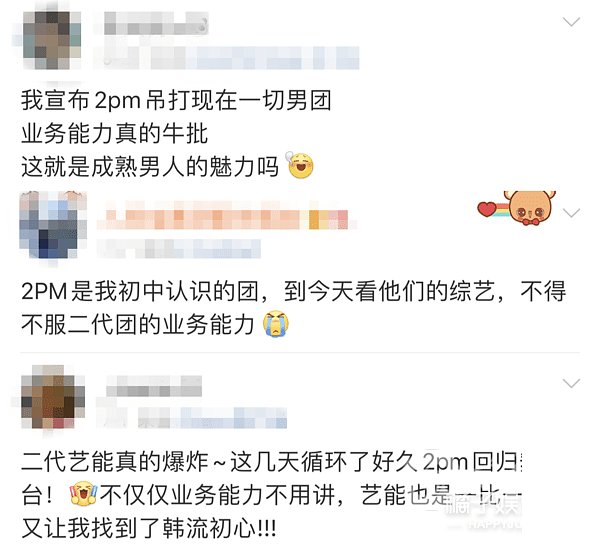Click the bear heart badge icon

[517, 208]
